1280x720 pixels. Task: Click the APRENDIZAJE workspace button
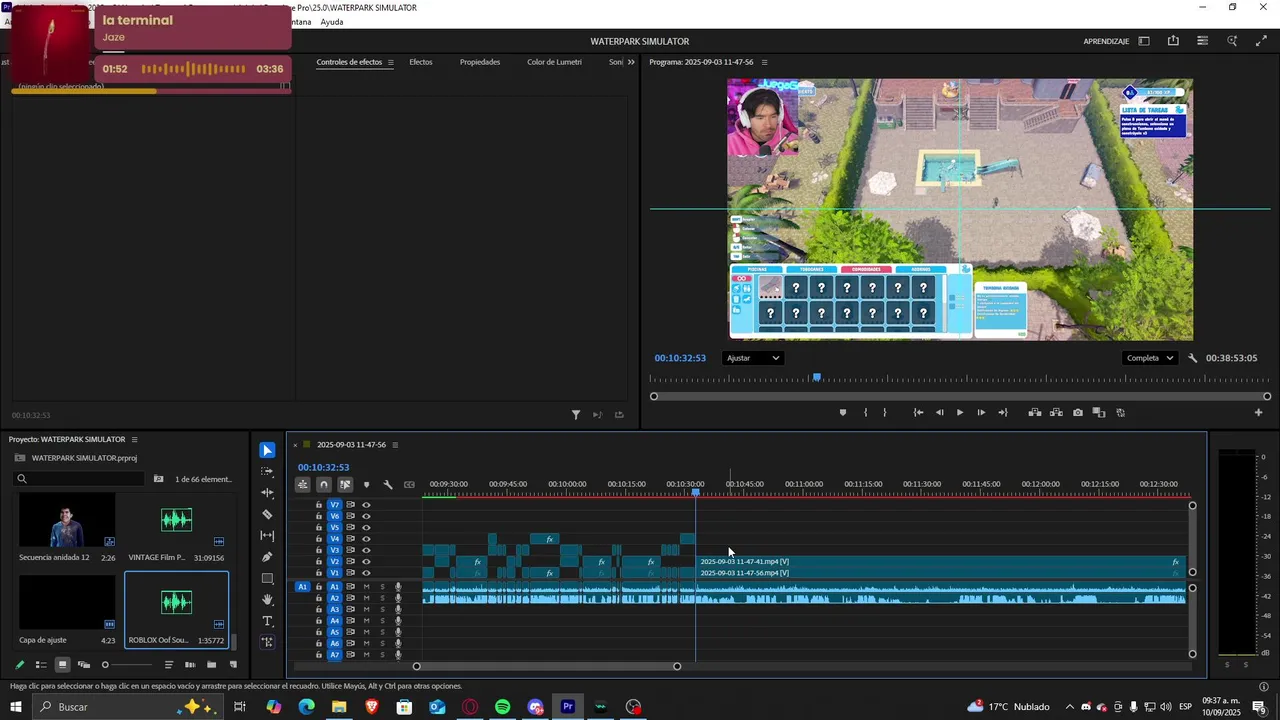(x=1106, y=41)
